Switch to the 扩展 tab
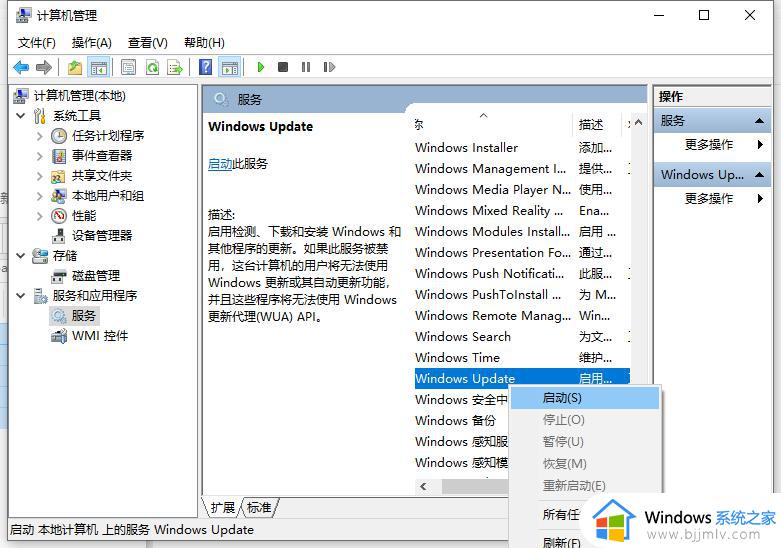Image resolution: width=781 pixels, height=548 pixels. 222,507
